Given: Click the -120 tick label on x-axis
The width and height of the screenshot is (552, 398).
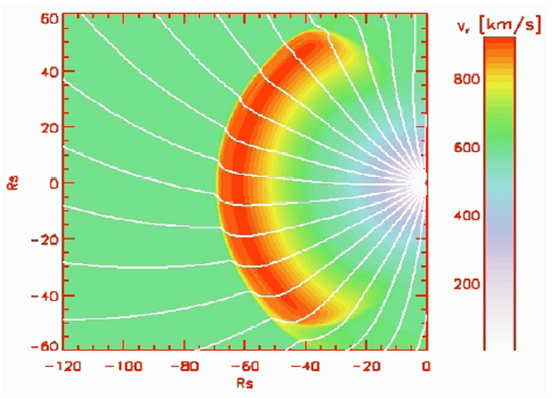Looking at the screenshot, I should coord(63,366).
